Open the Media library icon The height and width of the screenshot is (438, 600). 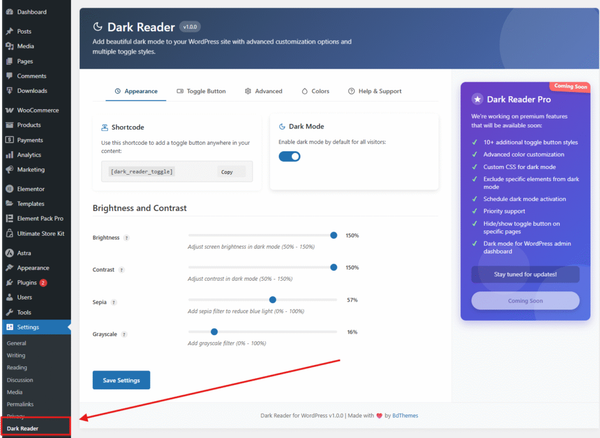10,46
